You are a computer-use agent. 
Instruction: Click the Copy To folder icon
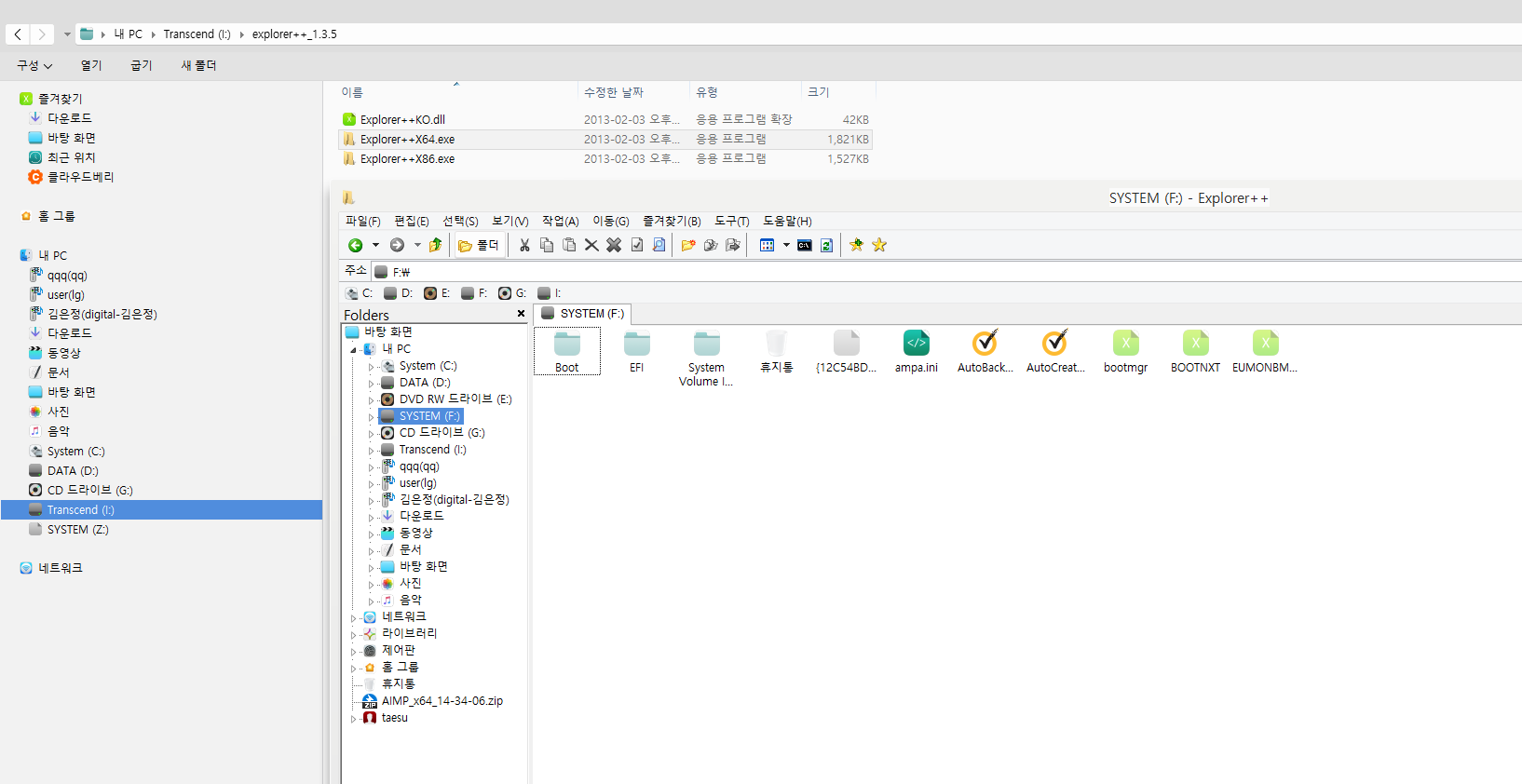pos(711,245)
